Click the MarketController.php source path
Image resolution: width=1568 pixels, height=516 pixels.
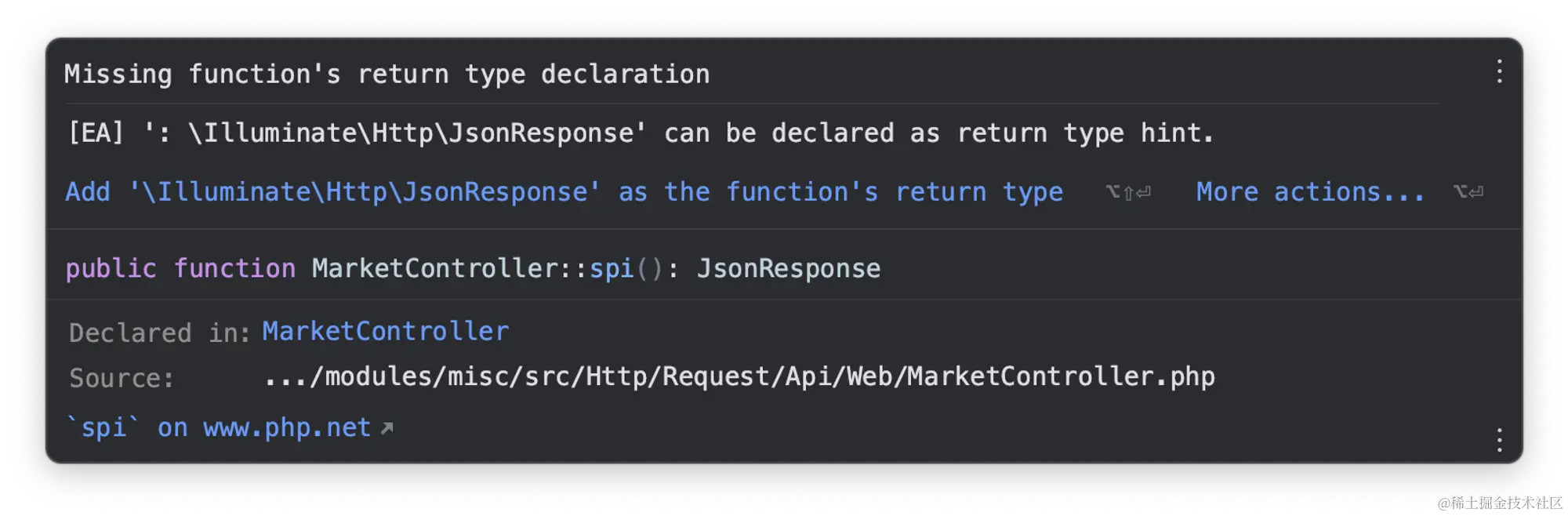[739, 377]
